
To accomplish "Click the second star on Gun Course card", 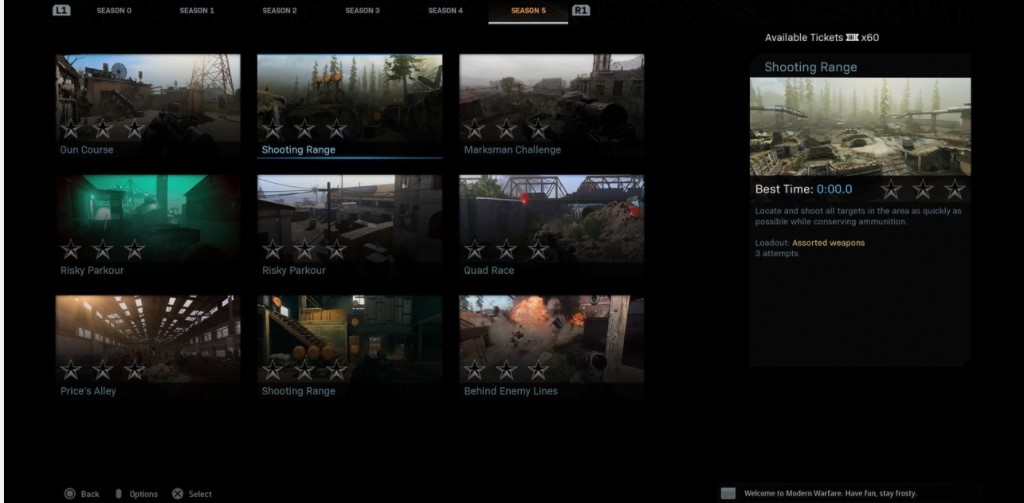I will coord(103,129).
